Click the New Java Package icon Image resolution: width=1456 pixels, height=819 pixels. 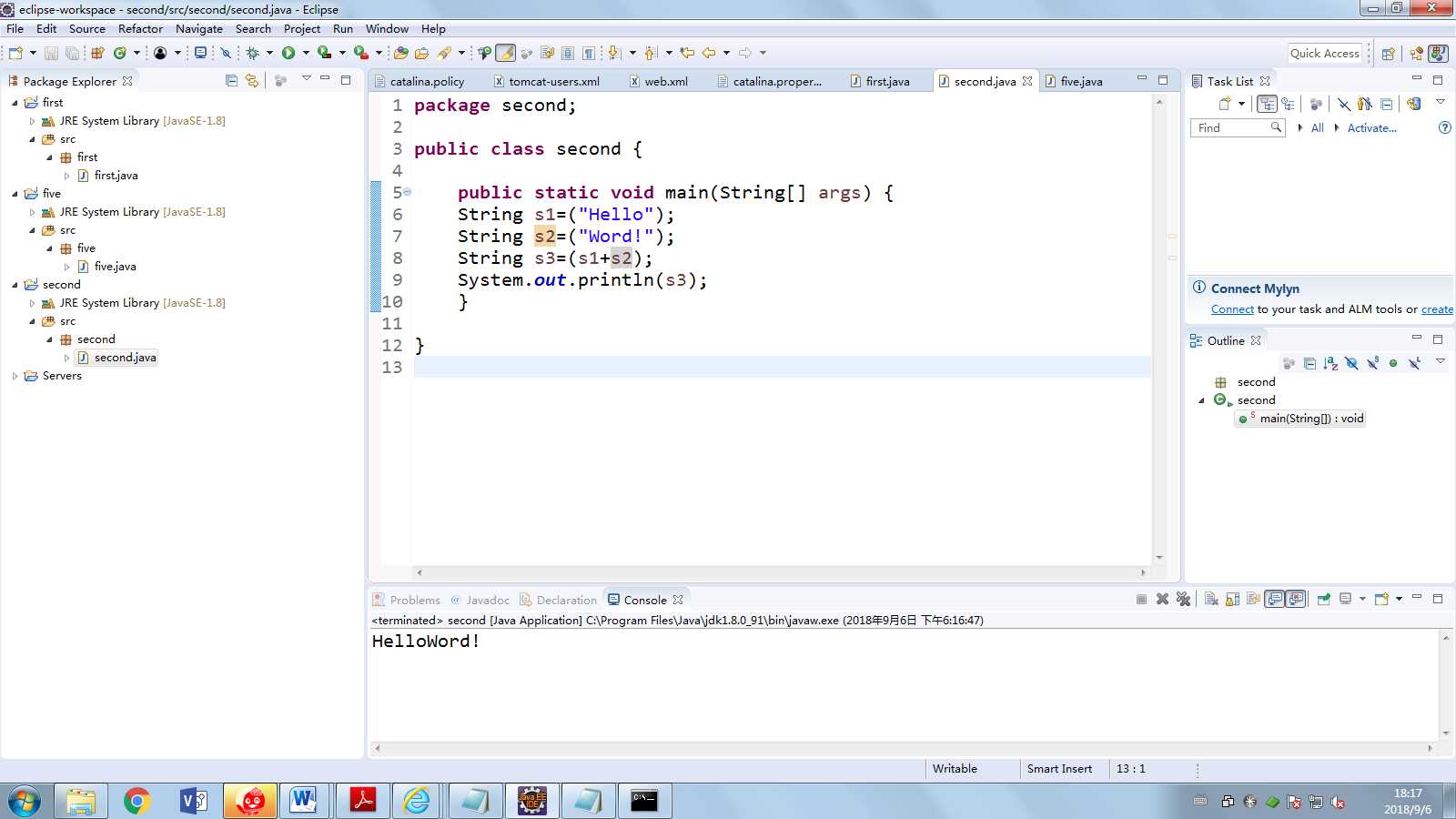(97, 53)
